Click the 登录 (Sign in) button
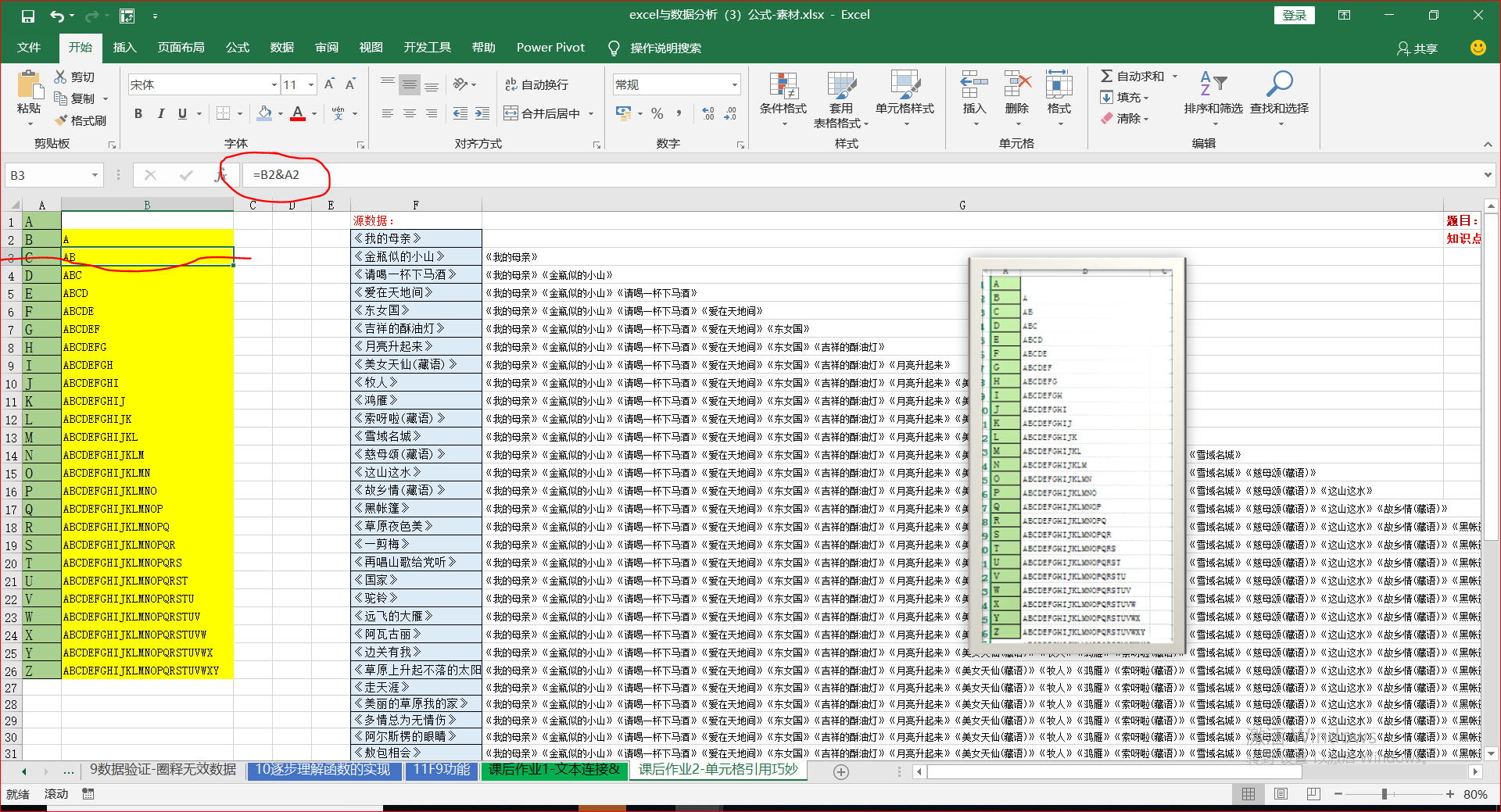The height and width of the screenshot is (812, 1501). (x=1295, y=15)
